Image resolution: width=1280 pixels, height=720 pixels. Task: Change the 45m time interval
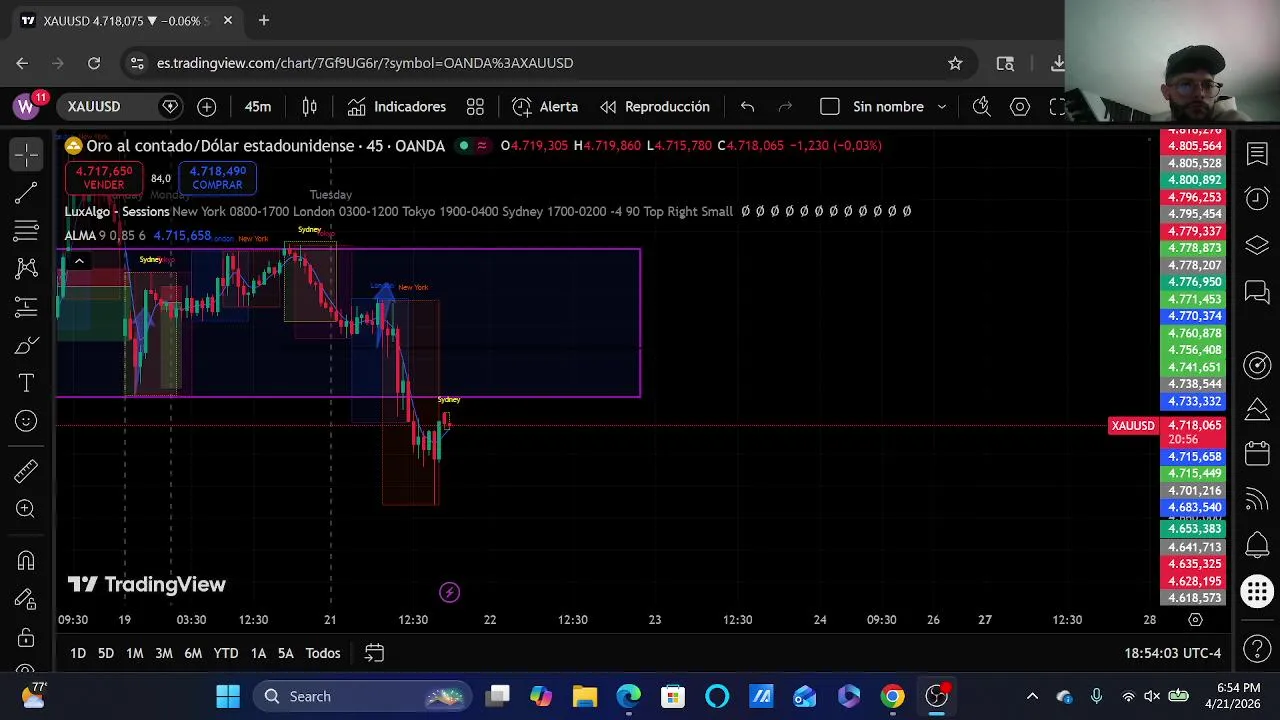coord(258,107)
